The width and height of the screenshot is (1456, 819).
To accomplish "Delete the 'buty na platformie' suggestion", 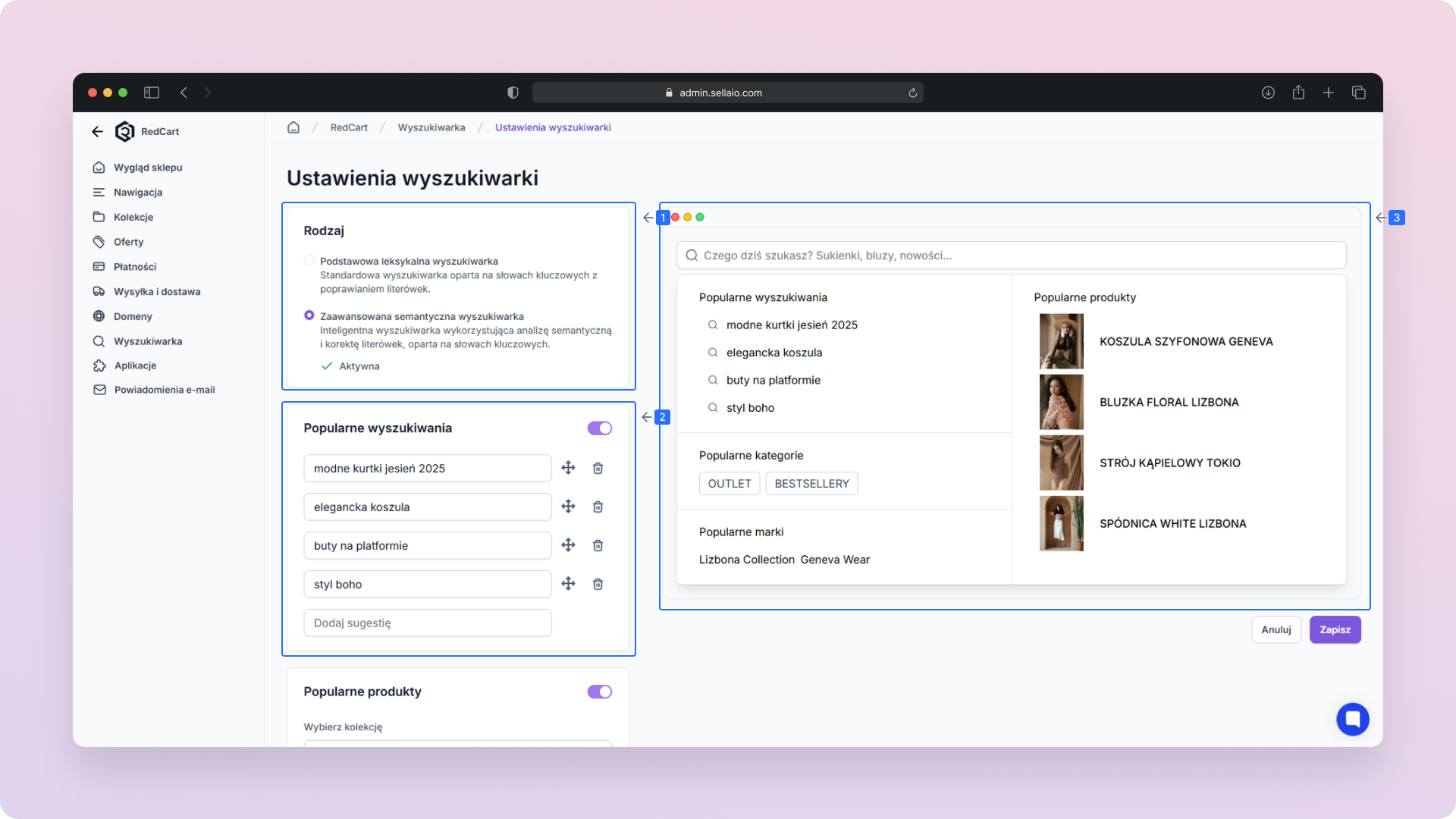I will point(598,546).
